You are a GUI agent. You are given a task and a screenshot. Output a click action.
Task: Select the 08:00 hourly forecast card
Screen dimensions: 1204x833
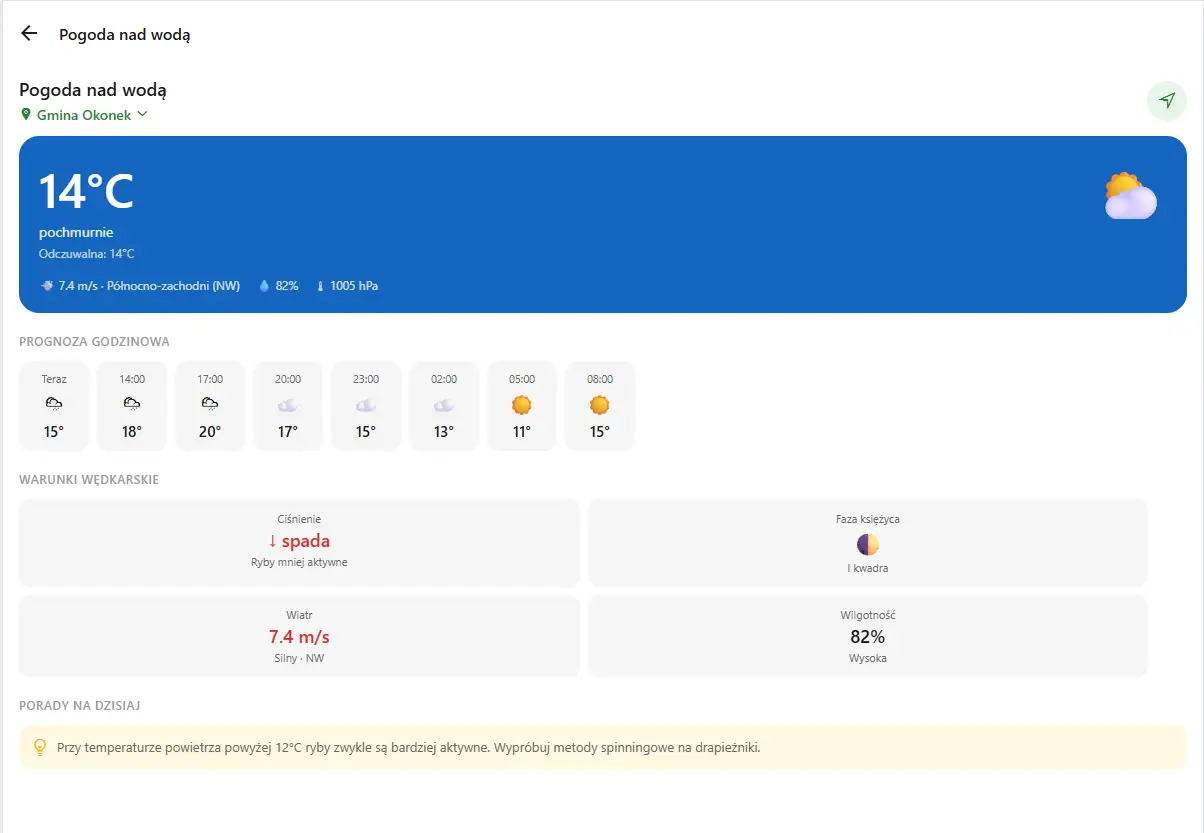point(600,406)
